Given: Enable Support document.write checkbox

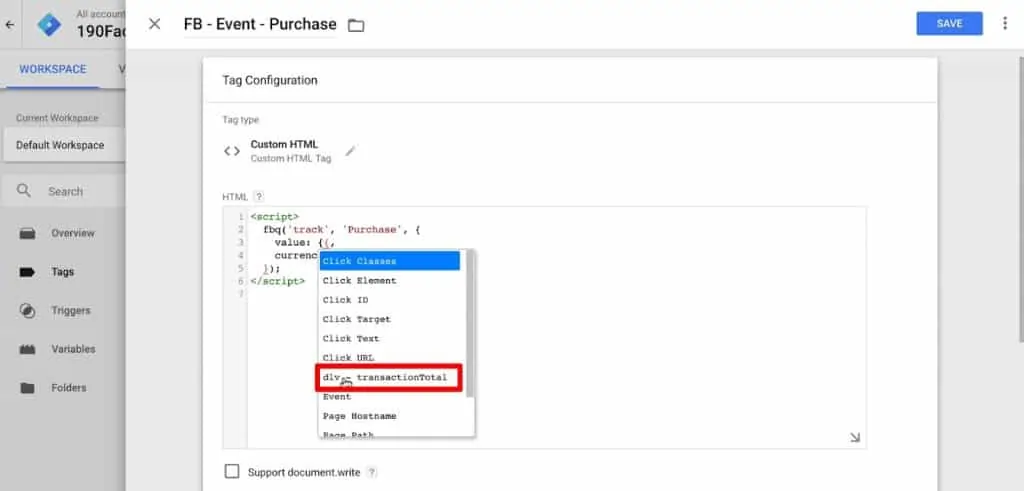Looking at the screenshot, I should pos(232,471).
